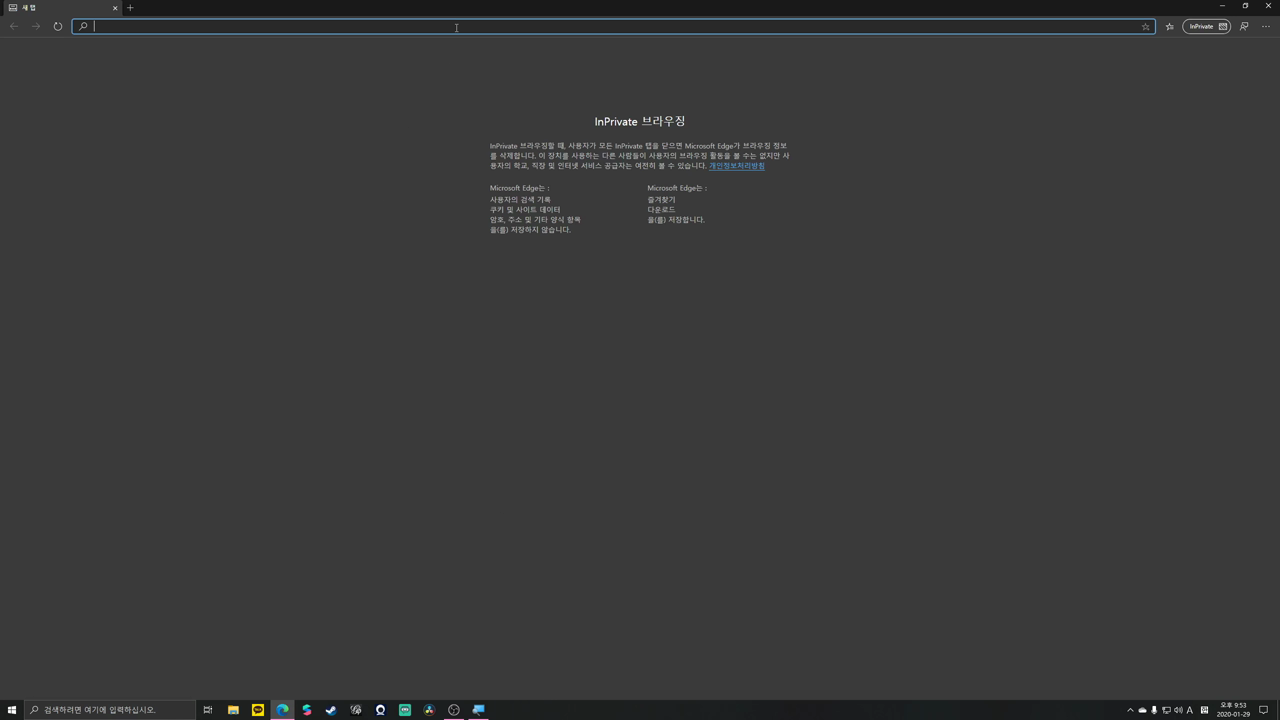Image resolution: width=1280 pixels, height=720 pixels.
Task: Open File Explorer from the taskbar
Action: click(233, 710)
